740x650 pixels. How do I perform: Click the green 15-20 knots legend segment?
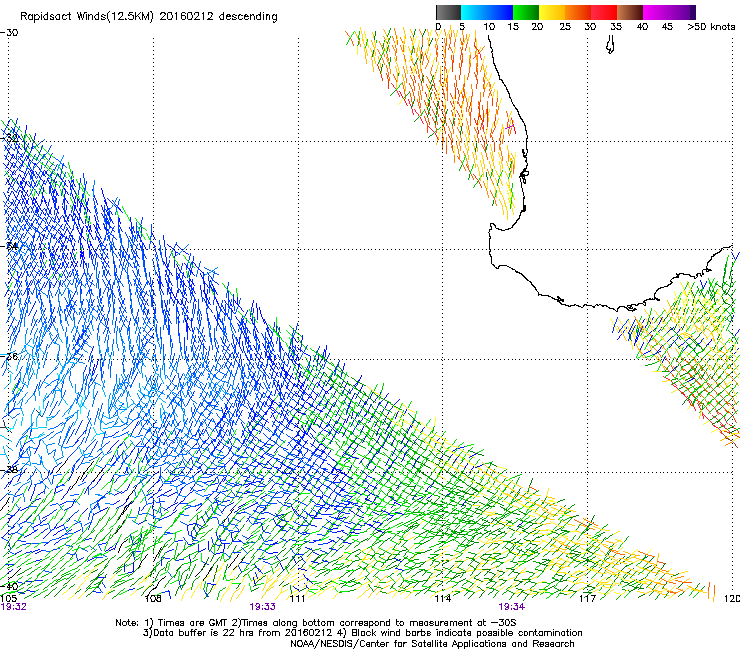coord(526,12)
